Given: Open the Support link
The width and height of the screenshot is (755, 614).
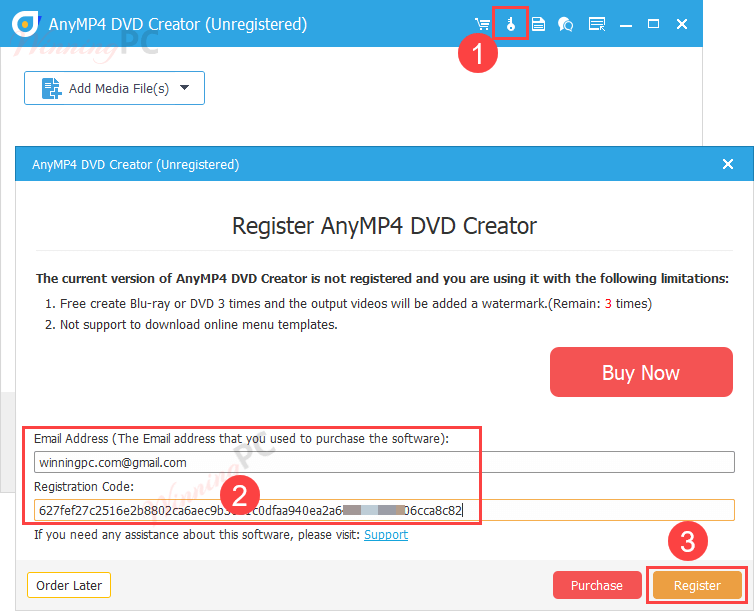Looking at the screenshot, I should (386, 535).
